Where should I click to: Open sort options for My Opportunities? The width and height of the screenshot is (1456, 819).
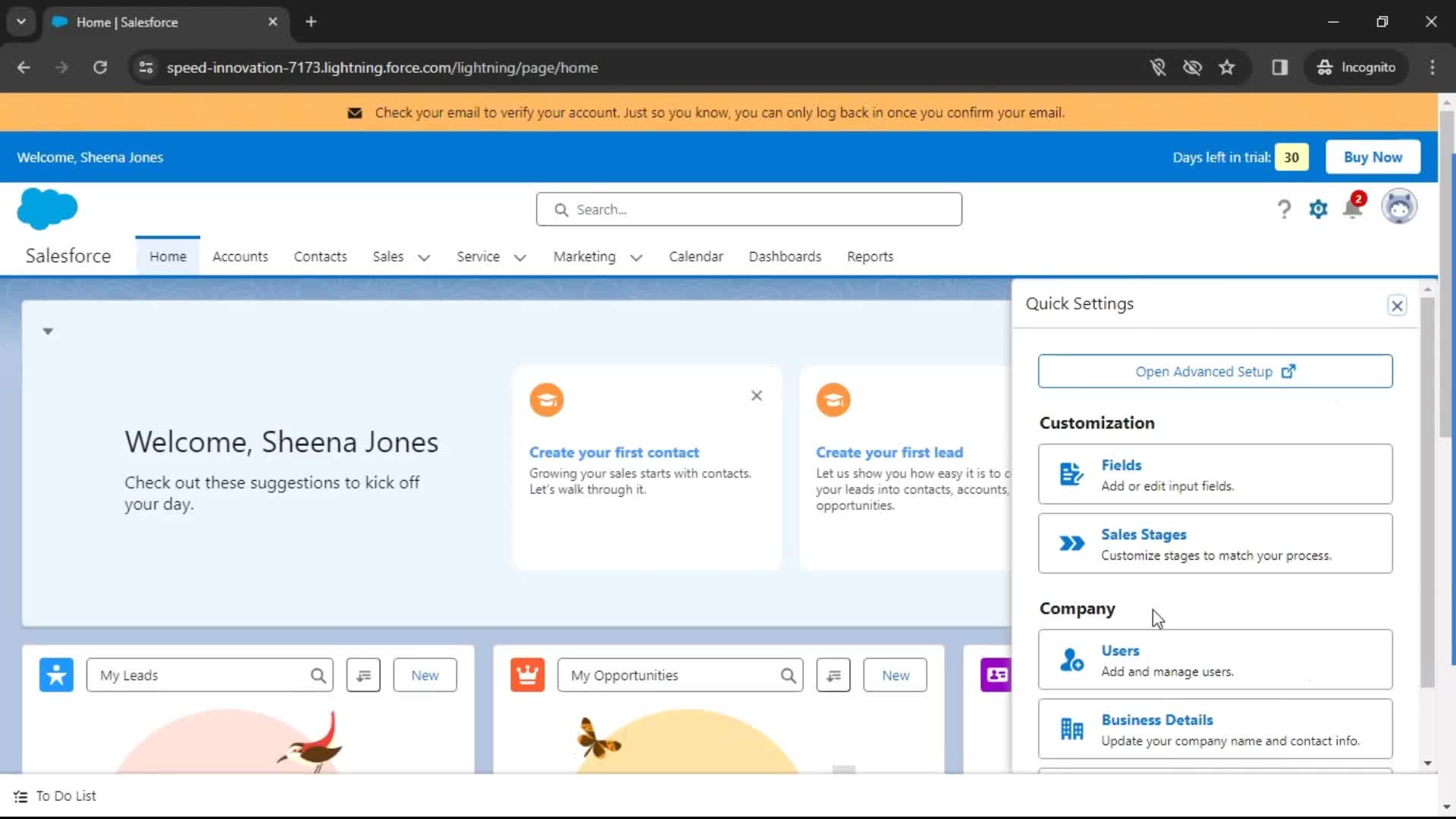click(833, 675)
